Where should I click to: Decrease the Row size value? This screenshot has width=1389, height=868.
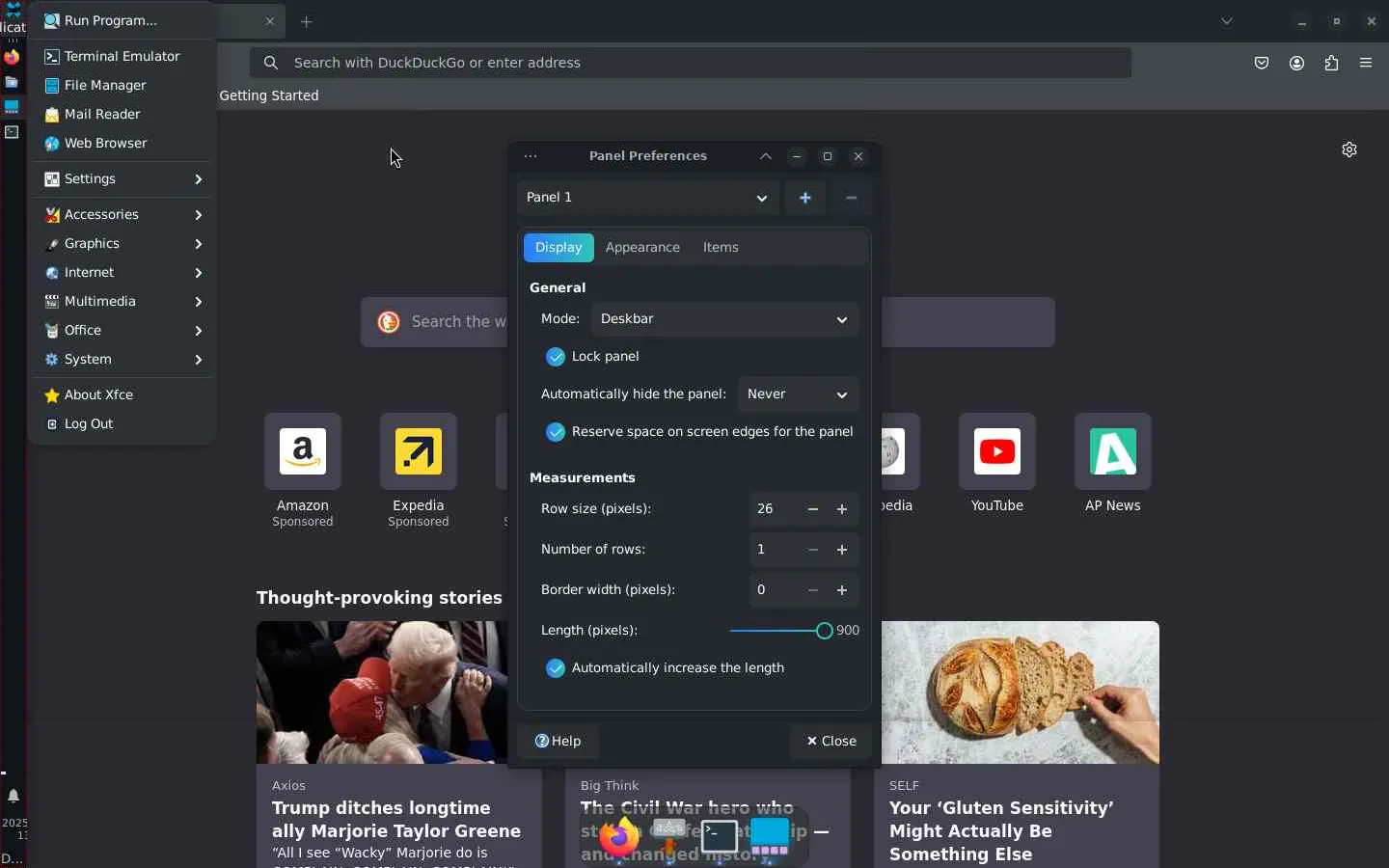point(813,509)
